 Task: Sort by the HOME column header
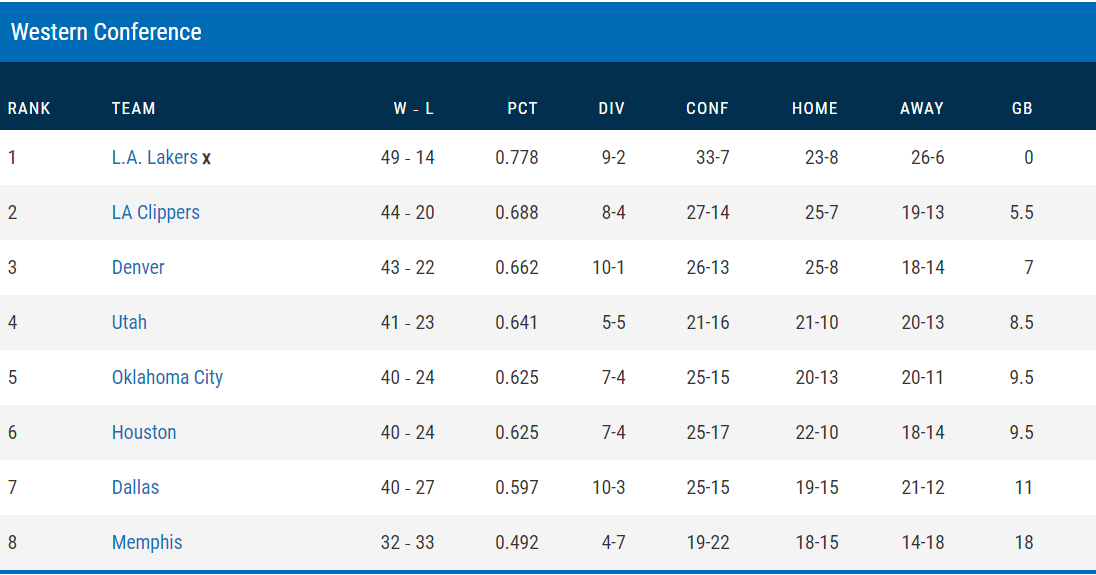tap(814, 108)
